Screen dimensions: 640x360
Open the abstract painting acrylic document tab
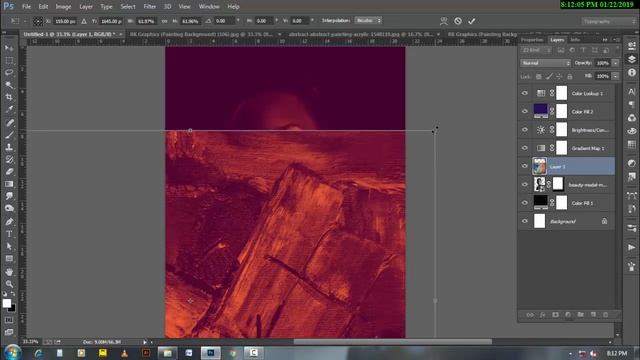(x=361, y=34)
